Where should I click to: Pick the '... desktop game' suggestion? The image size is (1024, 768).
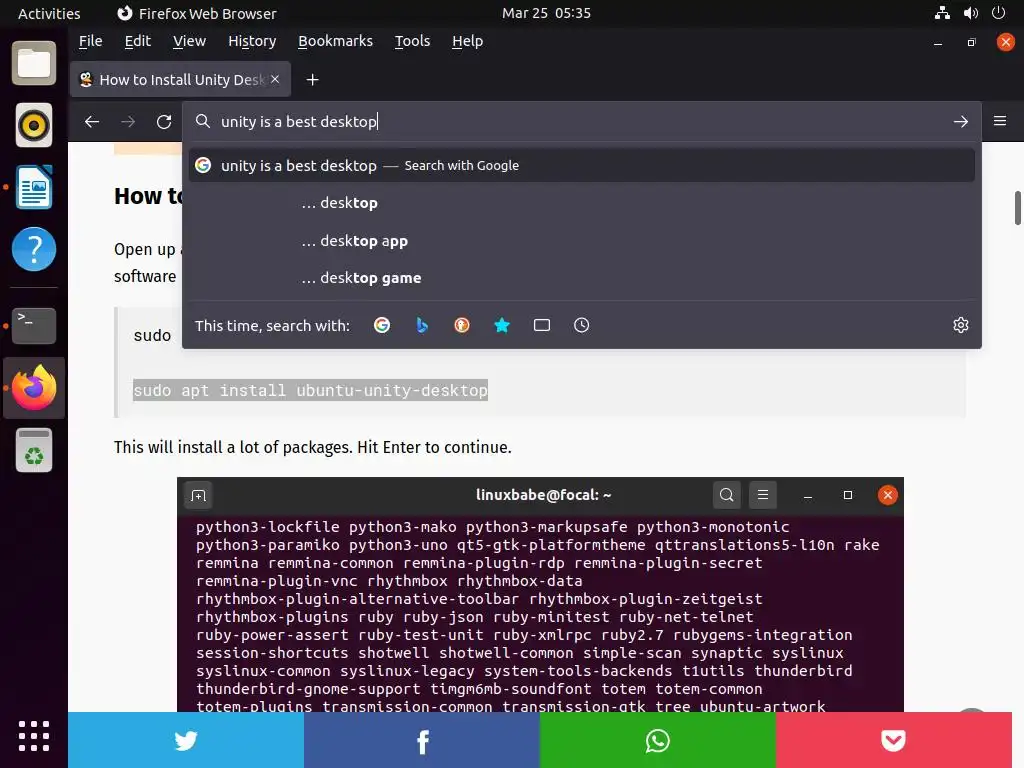tap(581, 278)
